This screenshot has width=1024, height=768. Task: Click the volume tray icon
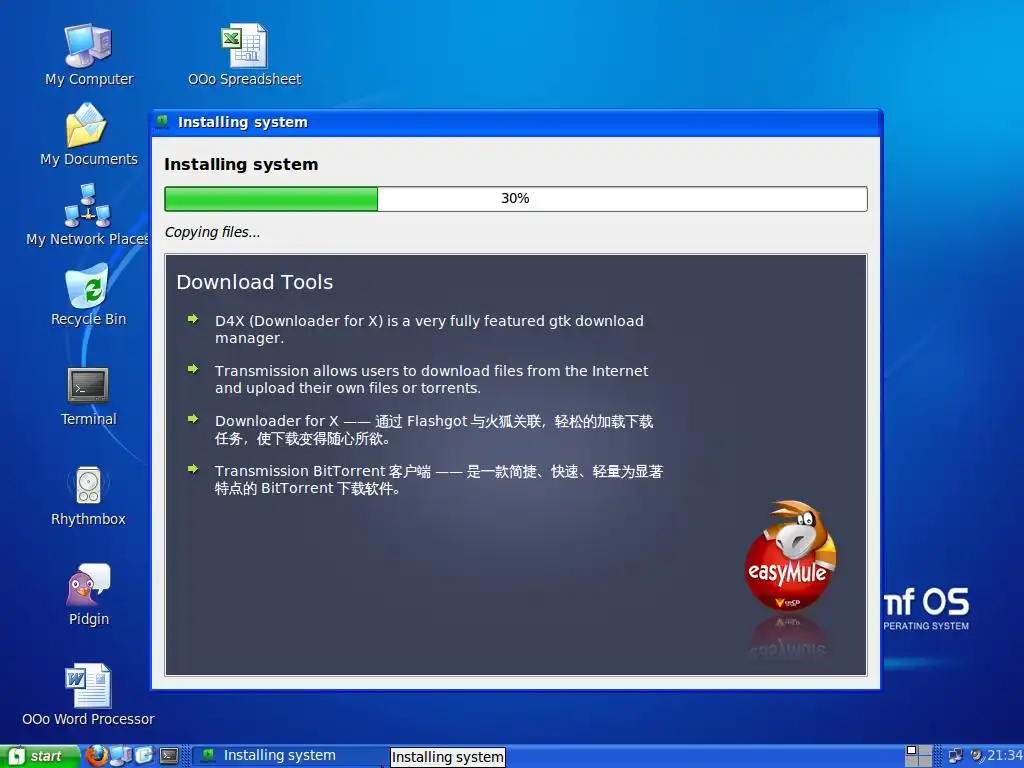click(978, 756)
